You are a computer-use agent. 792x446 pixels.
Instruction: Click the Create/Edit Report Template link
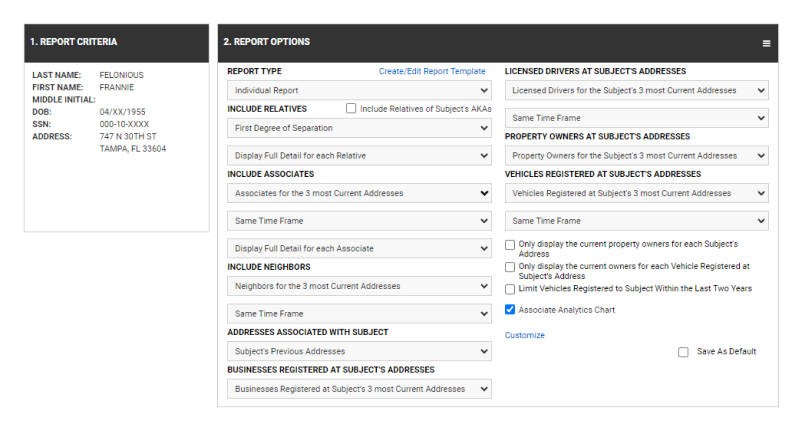pos(432,72)
